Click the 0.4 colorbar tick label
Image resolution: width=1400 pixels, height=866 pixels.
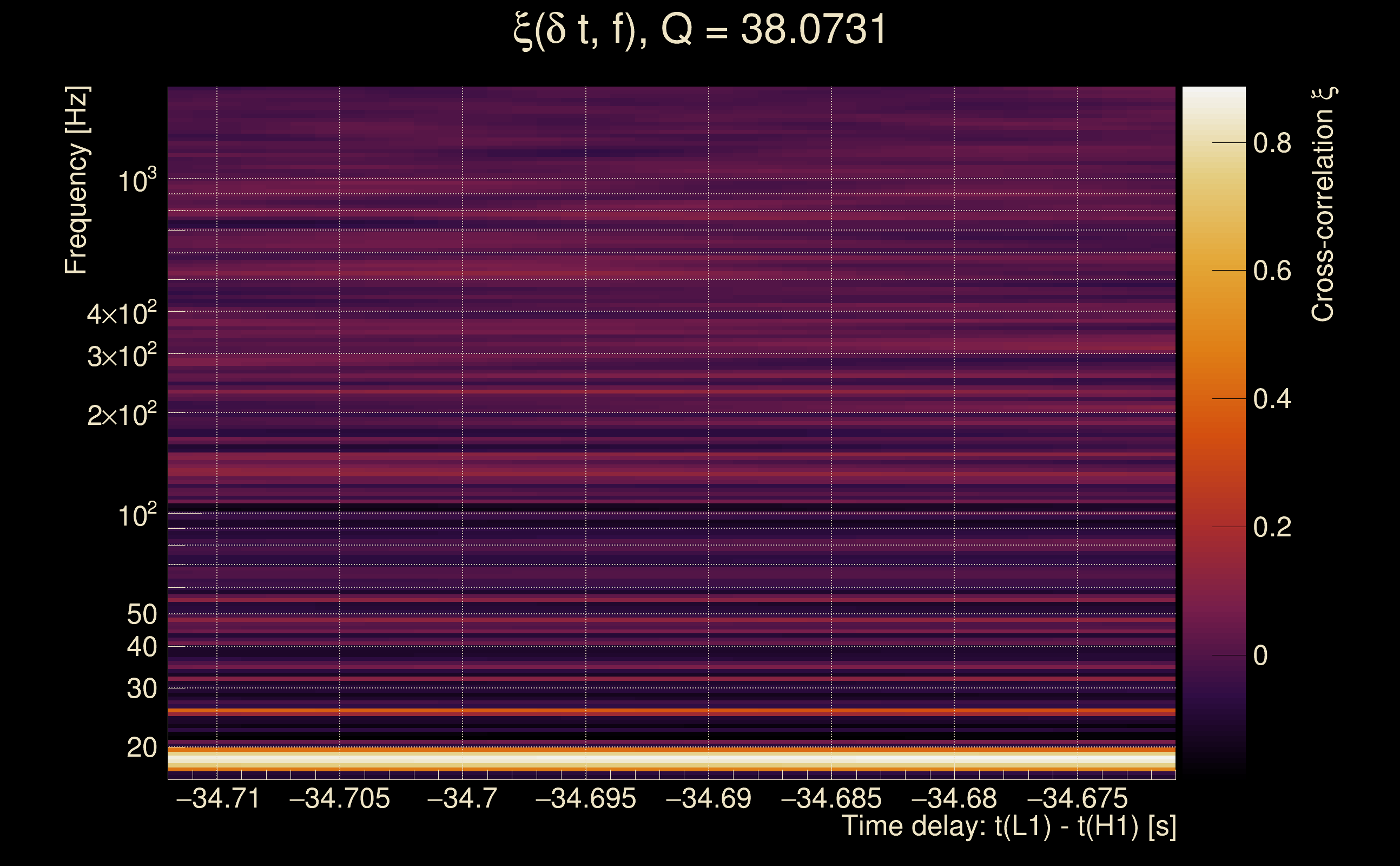1272,399
